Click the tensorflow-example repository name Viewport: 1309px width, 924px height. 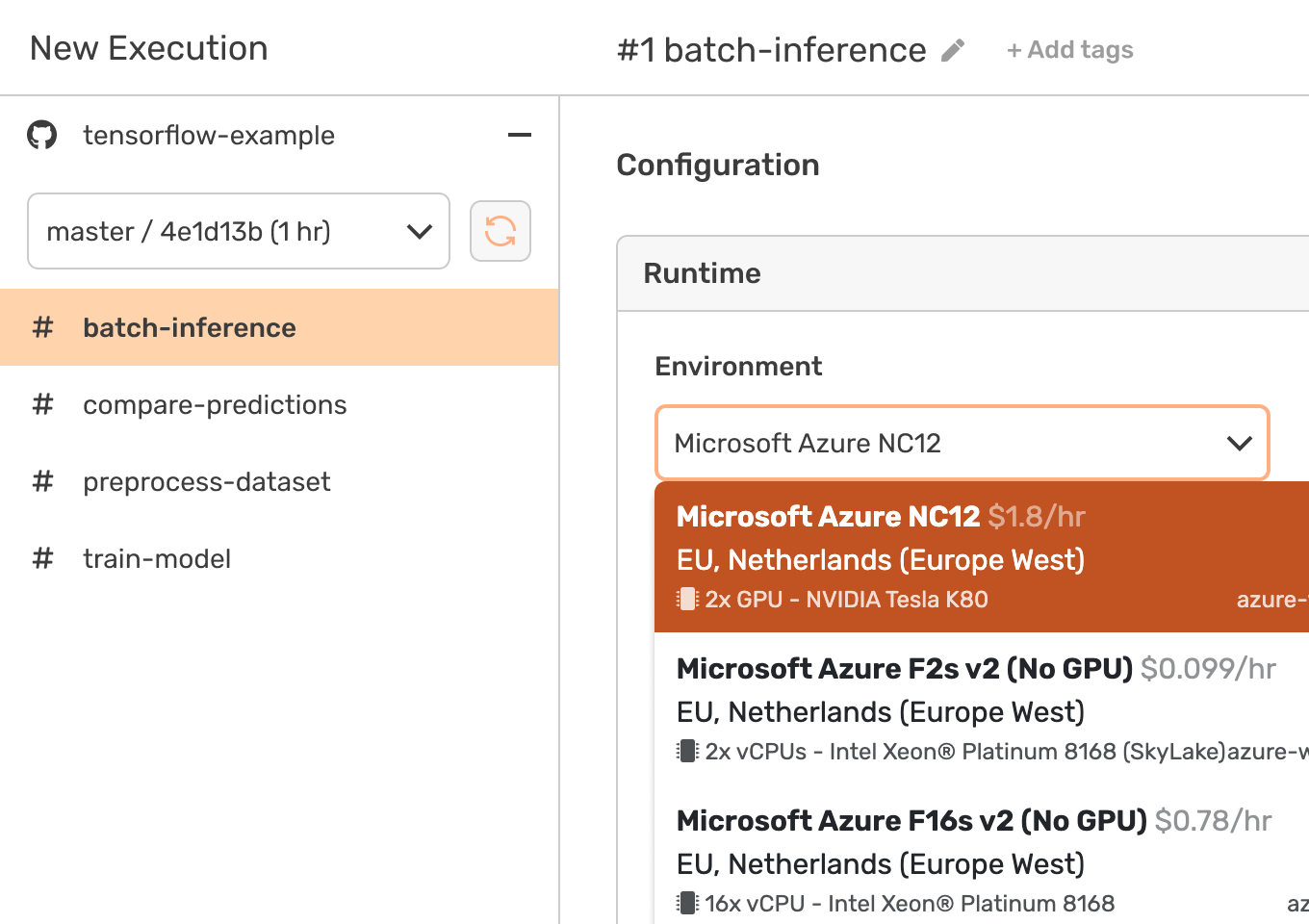(x=209, y=135)
